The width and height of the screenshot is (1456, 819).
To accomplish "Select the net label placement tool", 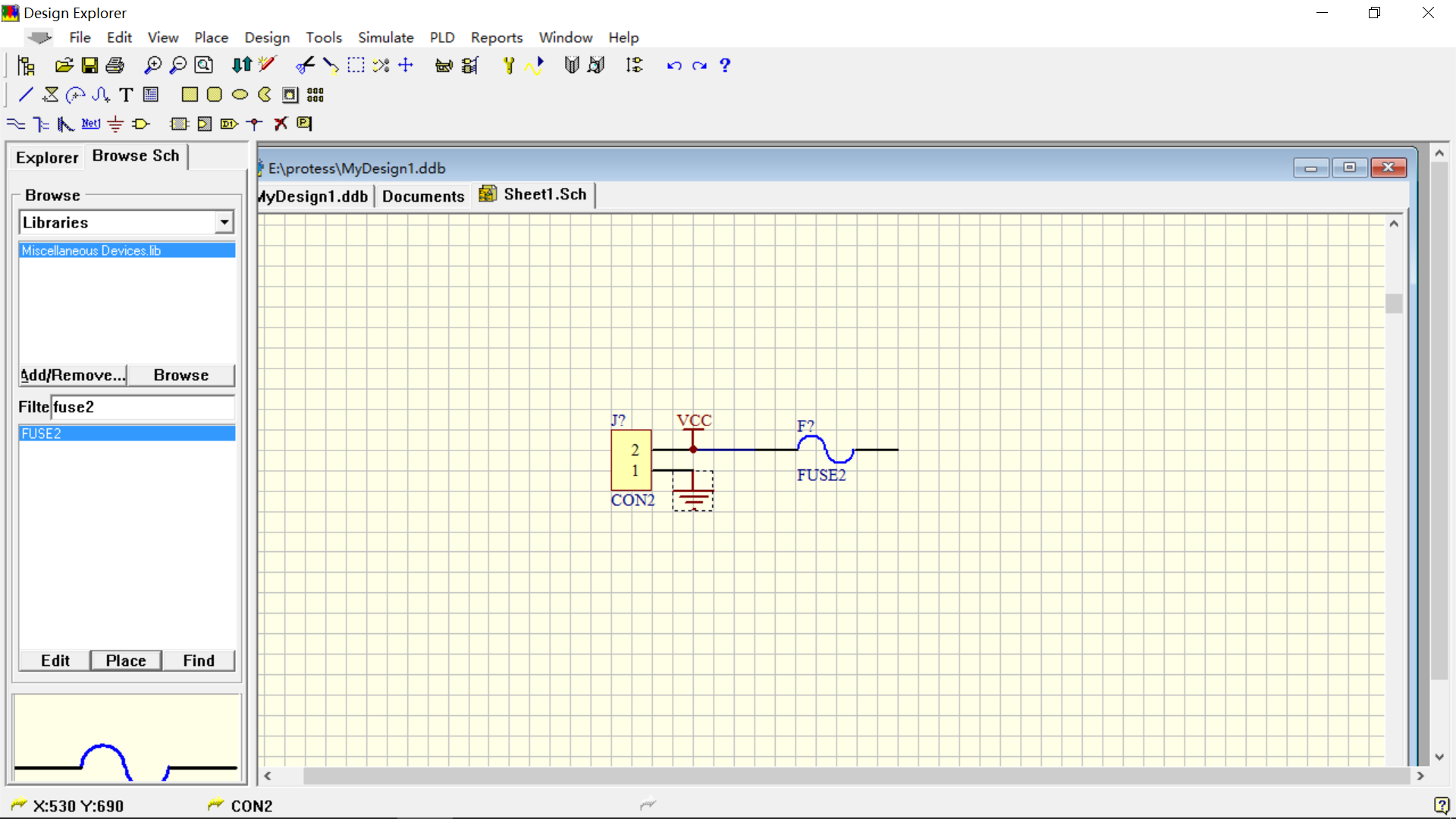I will pos(90,123).
